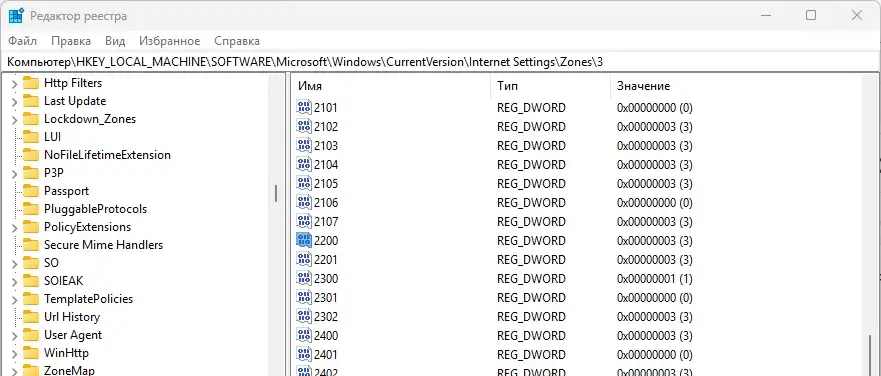Click the DWORD icon for value 2201
This screenshot has width=881, height=376.
click(303, 260)
